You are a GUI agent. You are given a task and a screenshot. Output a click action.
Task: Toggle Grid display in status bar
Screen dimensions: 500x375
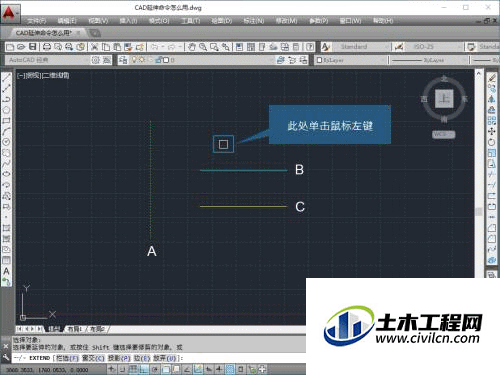point(133,369)
